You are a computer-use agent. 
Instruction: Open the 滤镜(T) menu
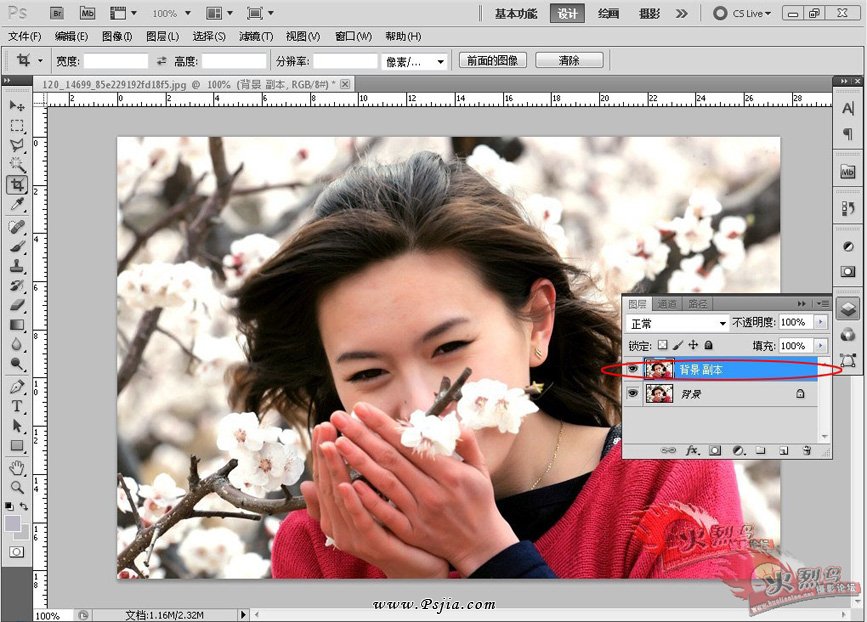pos(254,36)
